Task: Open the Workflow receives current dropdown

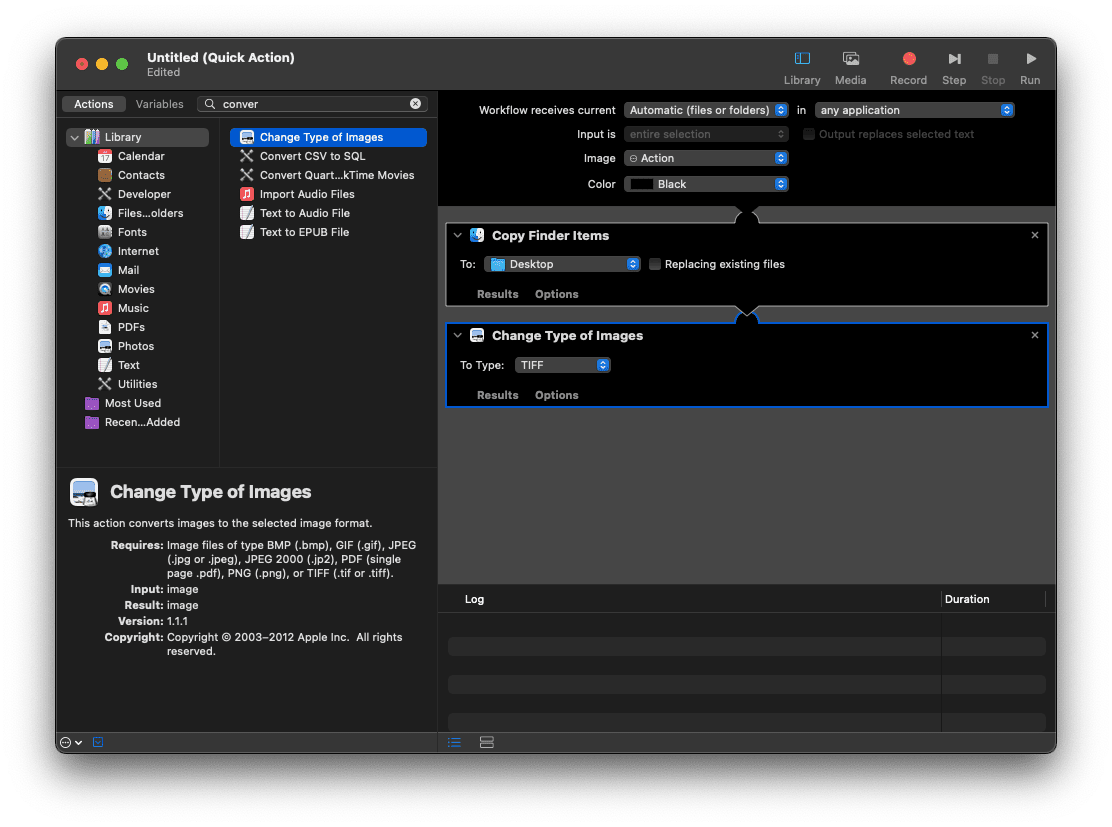Action: pyautogui.click(x=706, y=110)
